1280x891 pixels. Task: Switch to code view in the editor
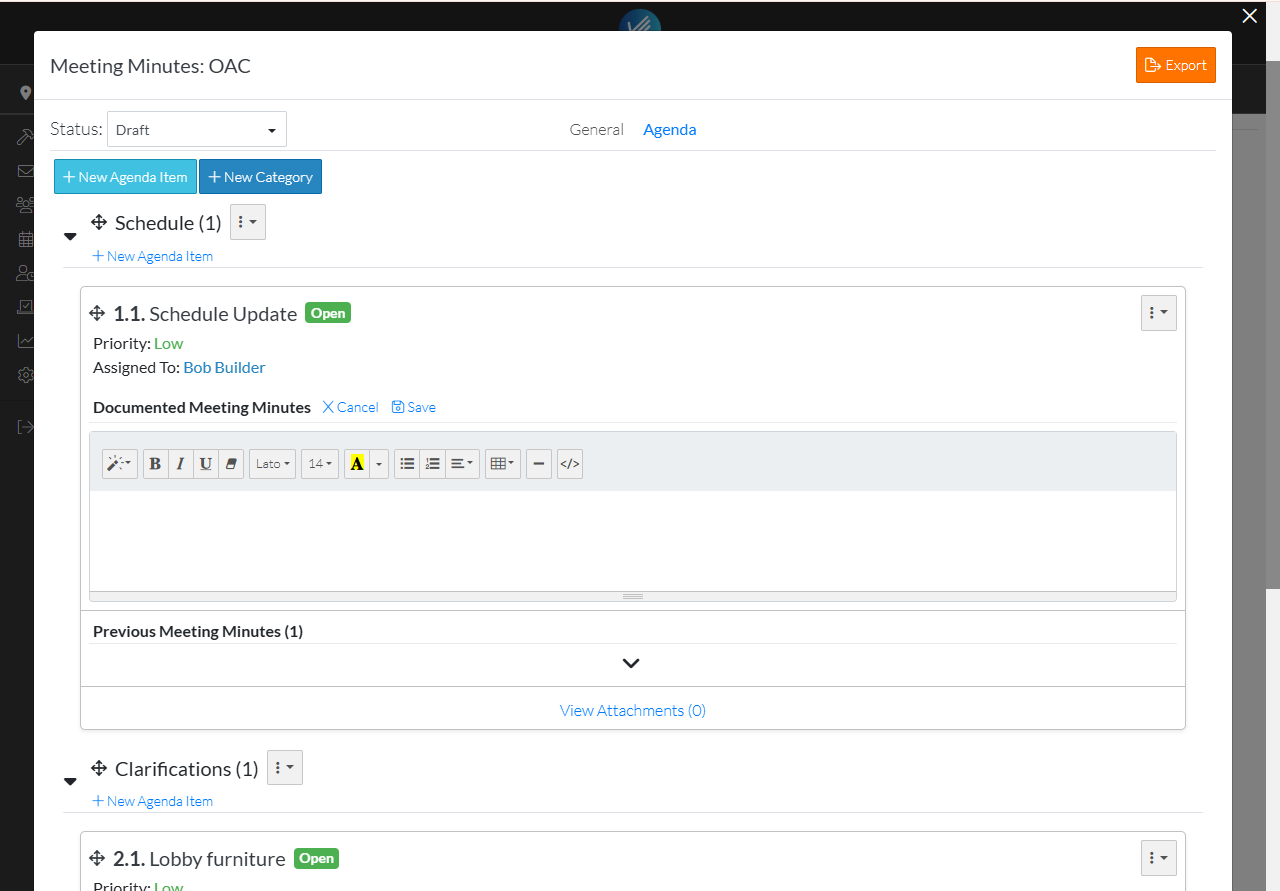pyautogui.click(x=570, y=464)
